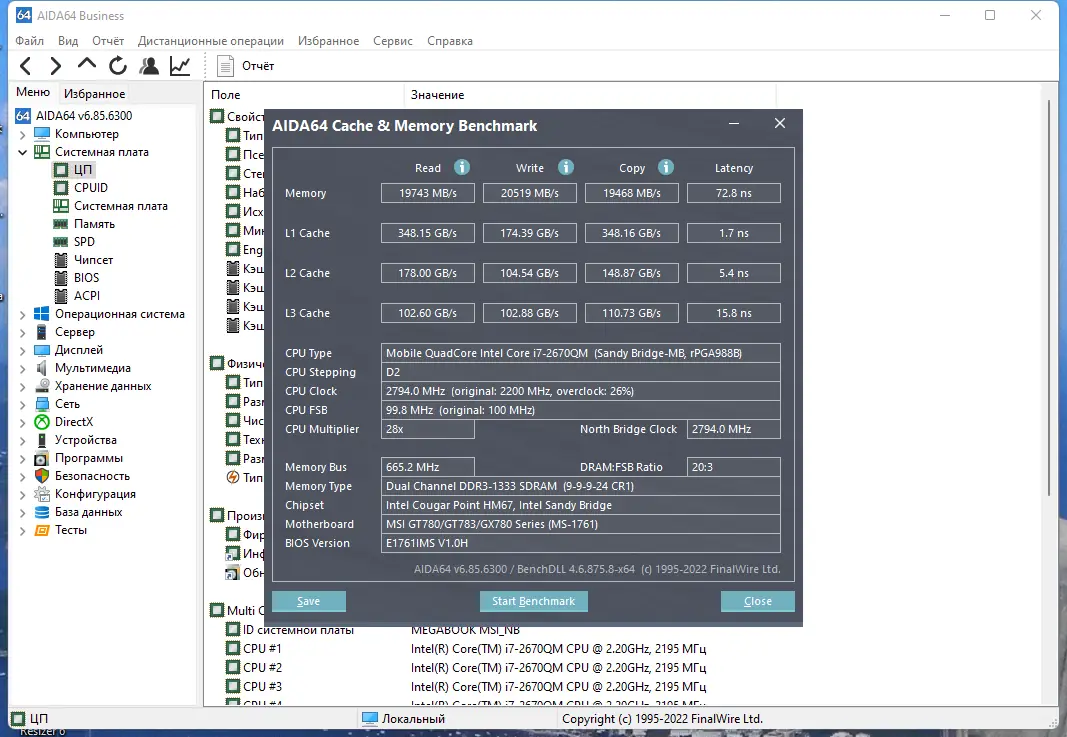Expand the Сеть tree node
Image resolution: width=1067 pixels, height=737 pixels.
[22, 404]
